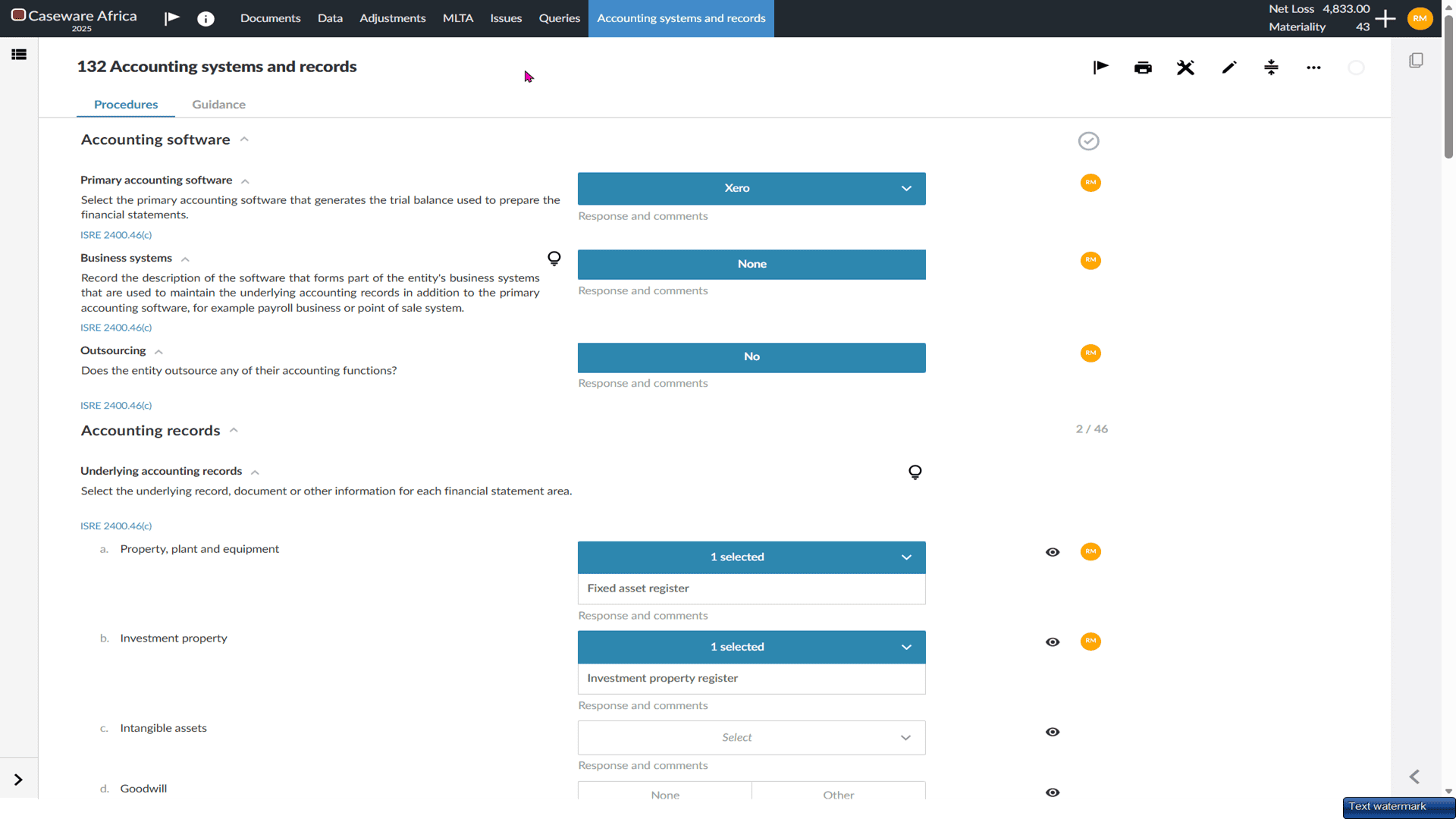The image size is (1456, 819).
Task: Open the Adjustments menu
Action: 392,18
